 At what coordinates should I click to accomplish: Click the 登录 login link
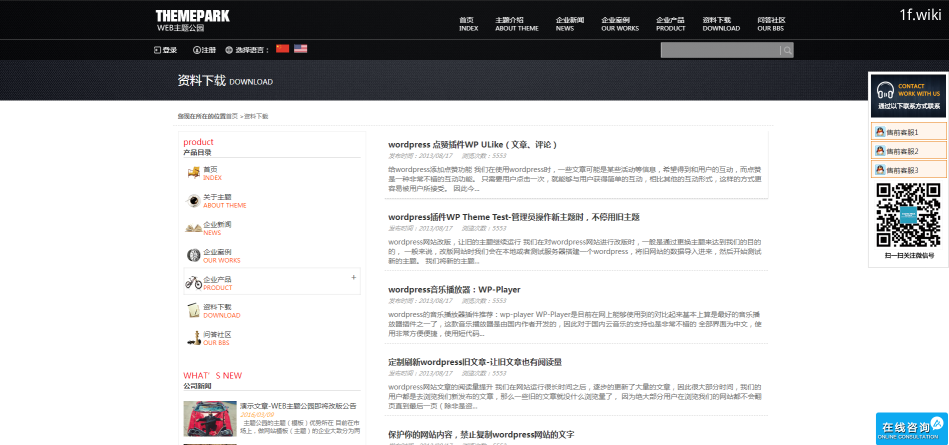166,50
